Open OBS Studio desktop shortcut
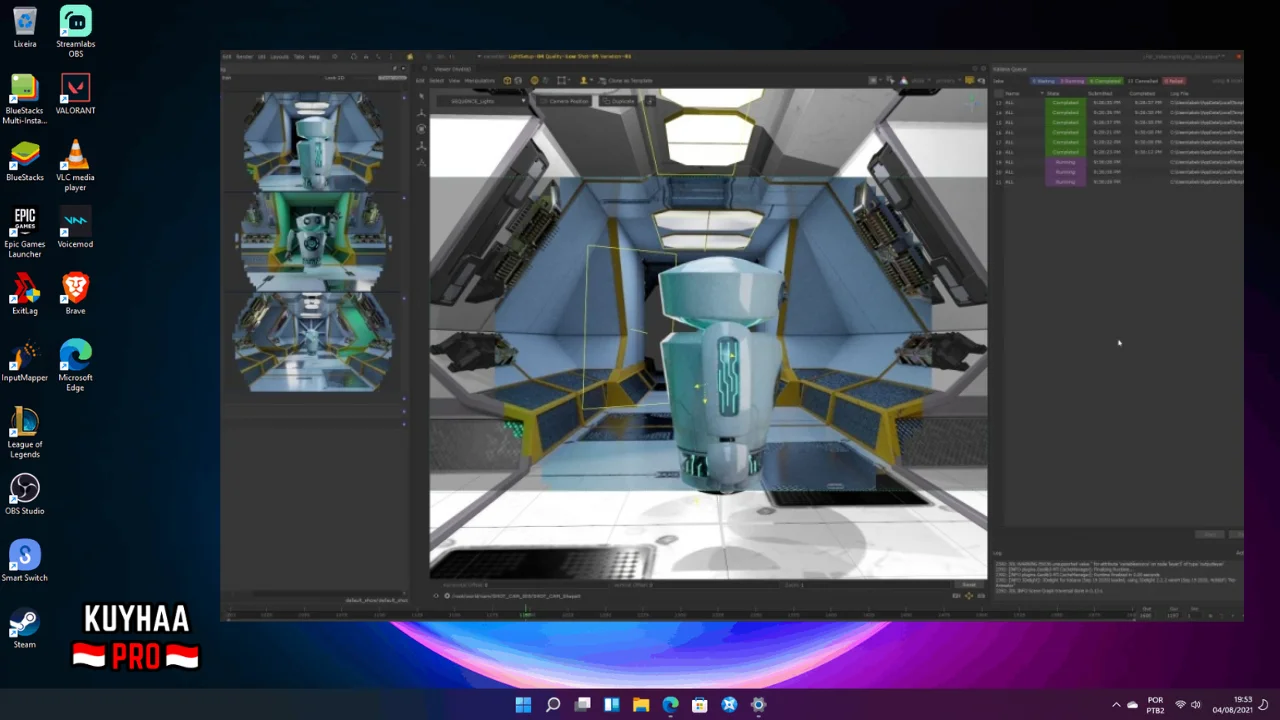Image resolution: width=1280 pixels, height=720 pixels. coord(25,495)
